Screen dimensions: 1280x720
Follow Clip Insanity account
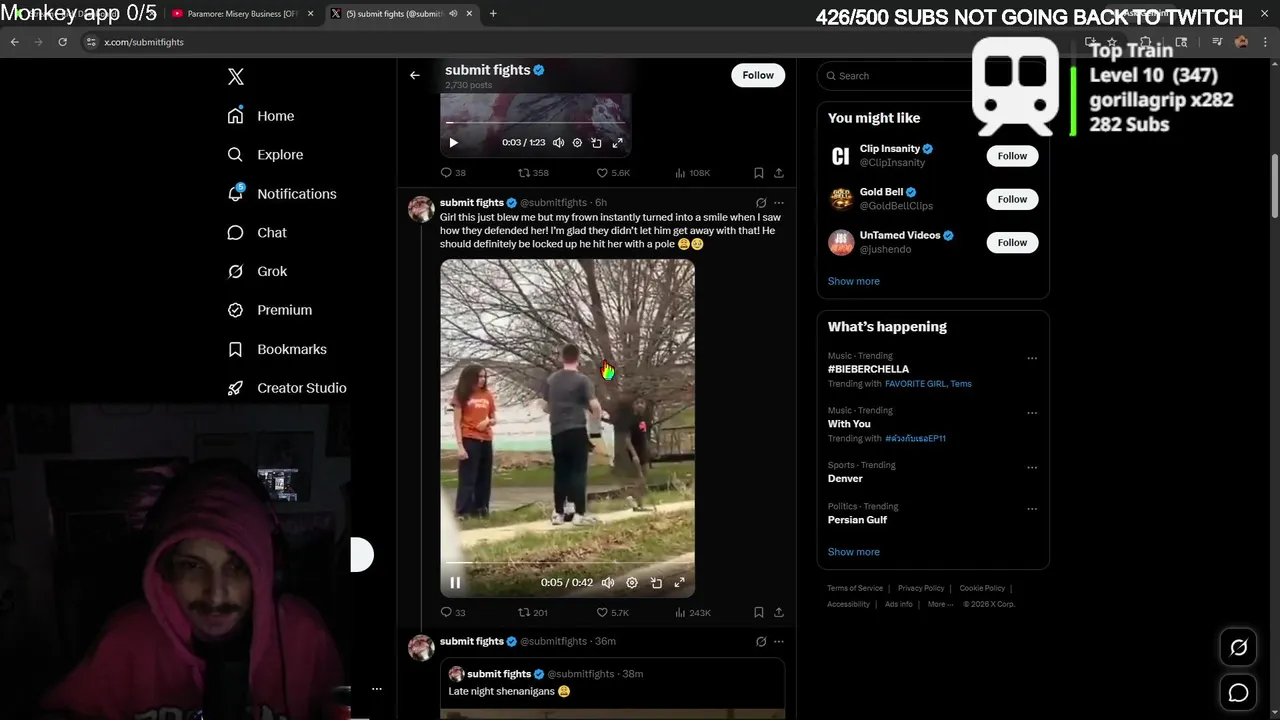pos(1012,156)
